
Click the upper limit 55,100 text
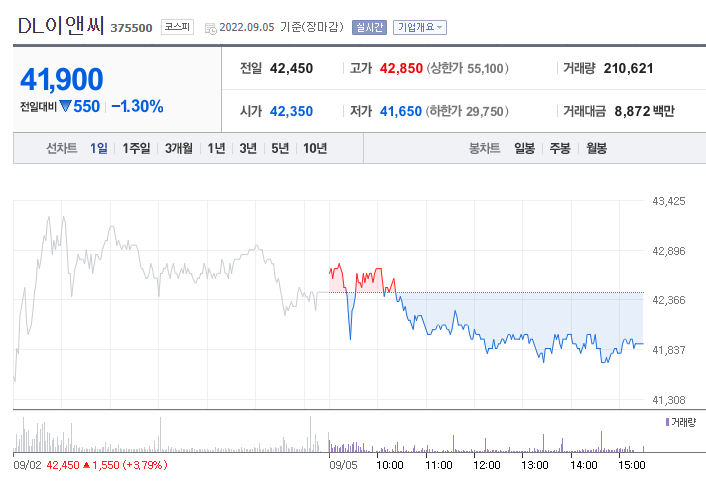[467, 68]
